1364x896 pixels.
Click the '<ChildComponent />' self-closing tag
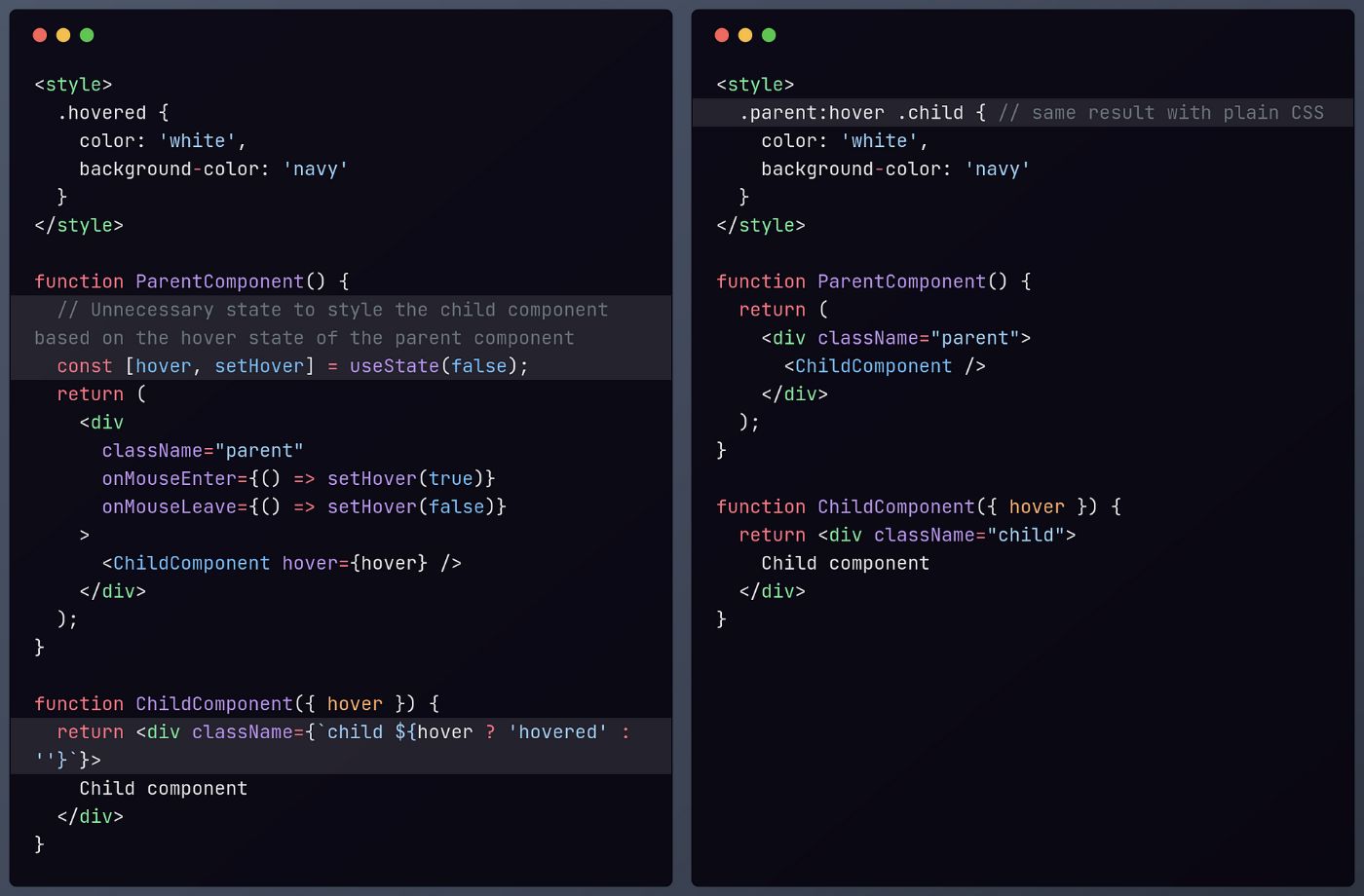click(x=885, y=366)
